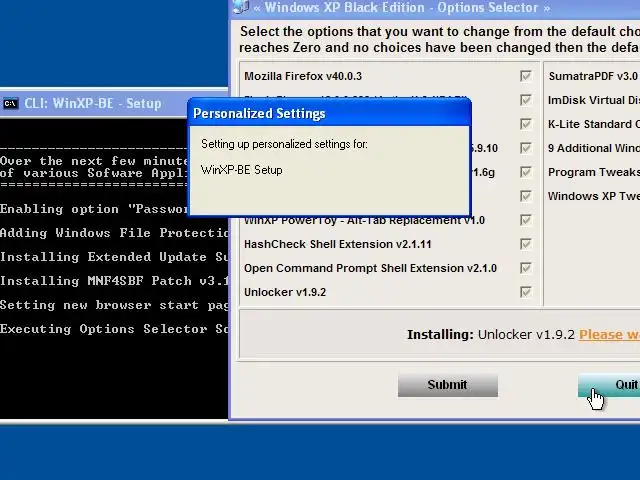Screen dimensions: 640x480
Task: Select the Program Tweaks entry
Action: click(594, 172)
